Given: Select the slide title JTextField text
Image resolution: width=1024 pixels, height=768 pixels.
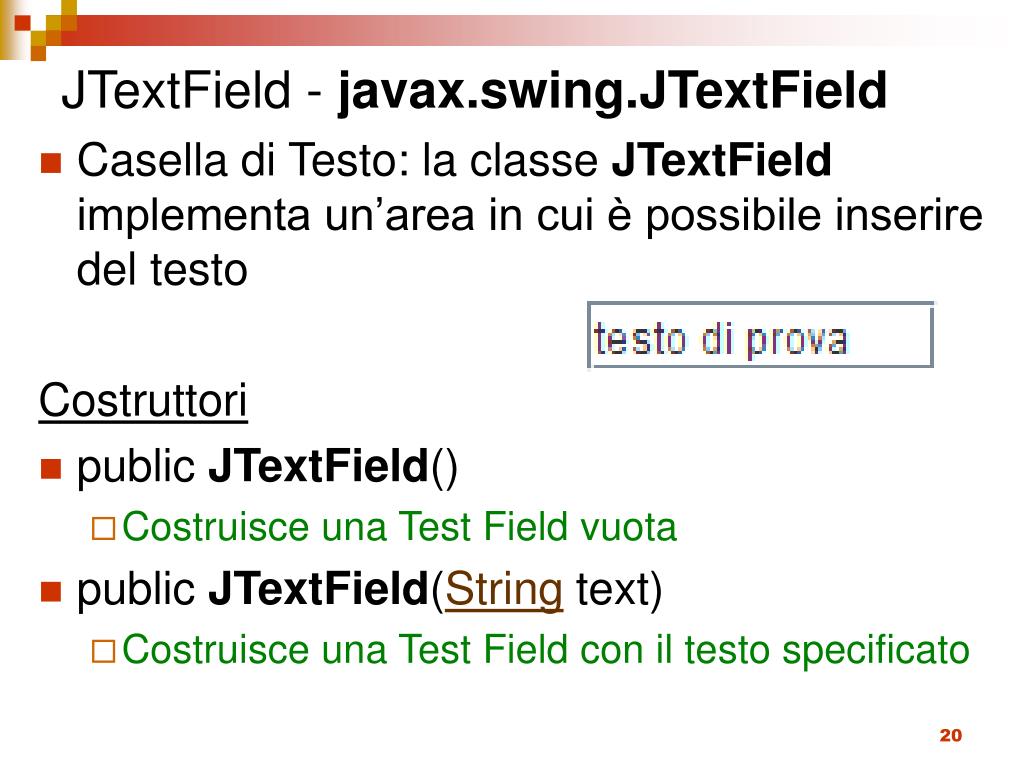Looking at the screenshot, I should pyautogui.click(x=176, y=90).
